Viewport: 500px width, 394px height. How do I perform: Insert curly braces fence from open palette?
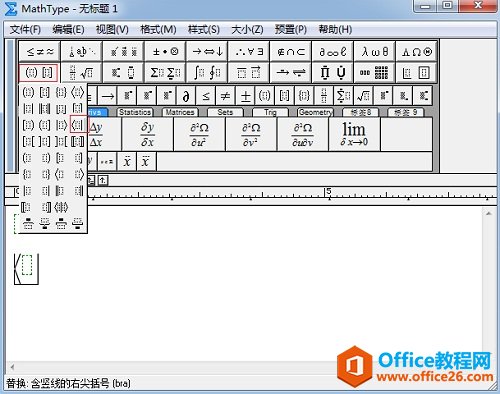click(61, 92)
